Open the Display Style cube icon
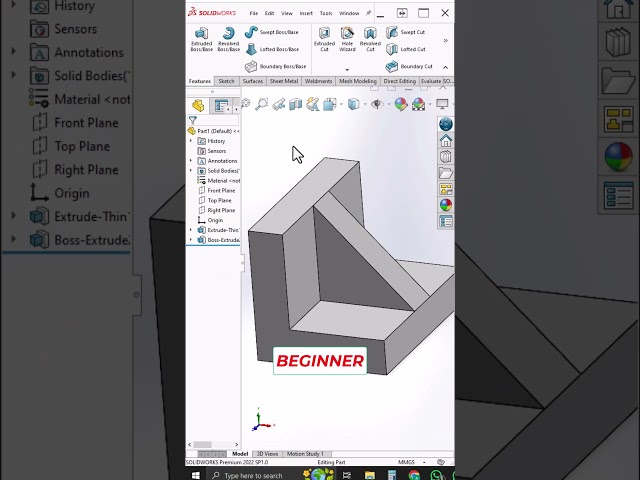Viewport: 640px width, 480px height. [x=353, y=104]
